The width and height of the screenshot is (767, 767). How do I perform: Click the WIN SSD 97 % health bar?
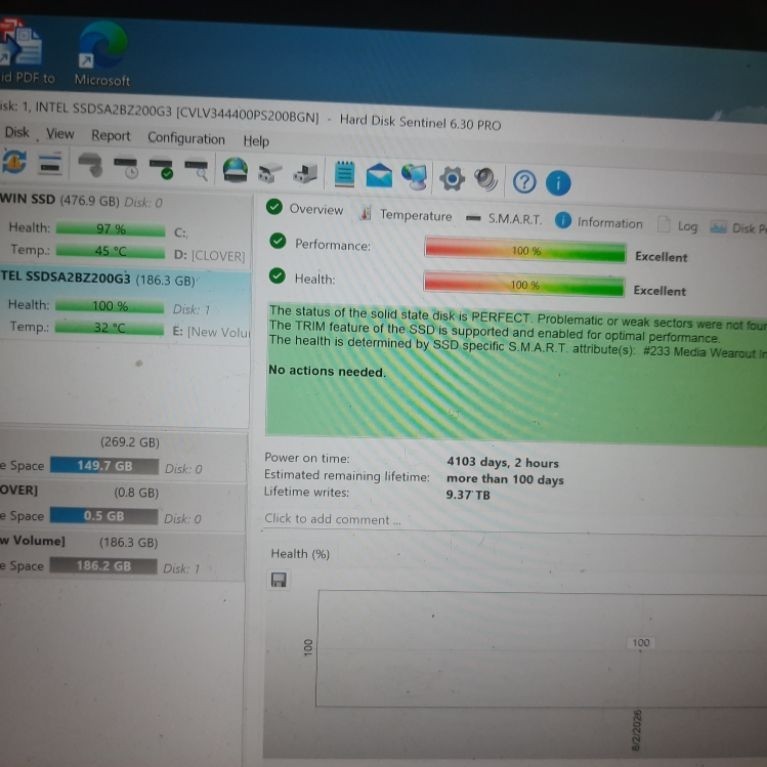coord(111,229)
